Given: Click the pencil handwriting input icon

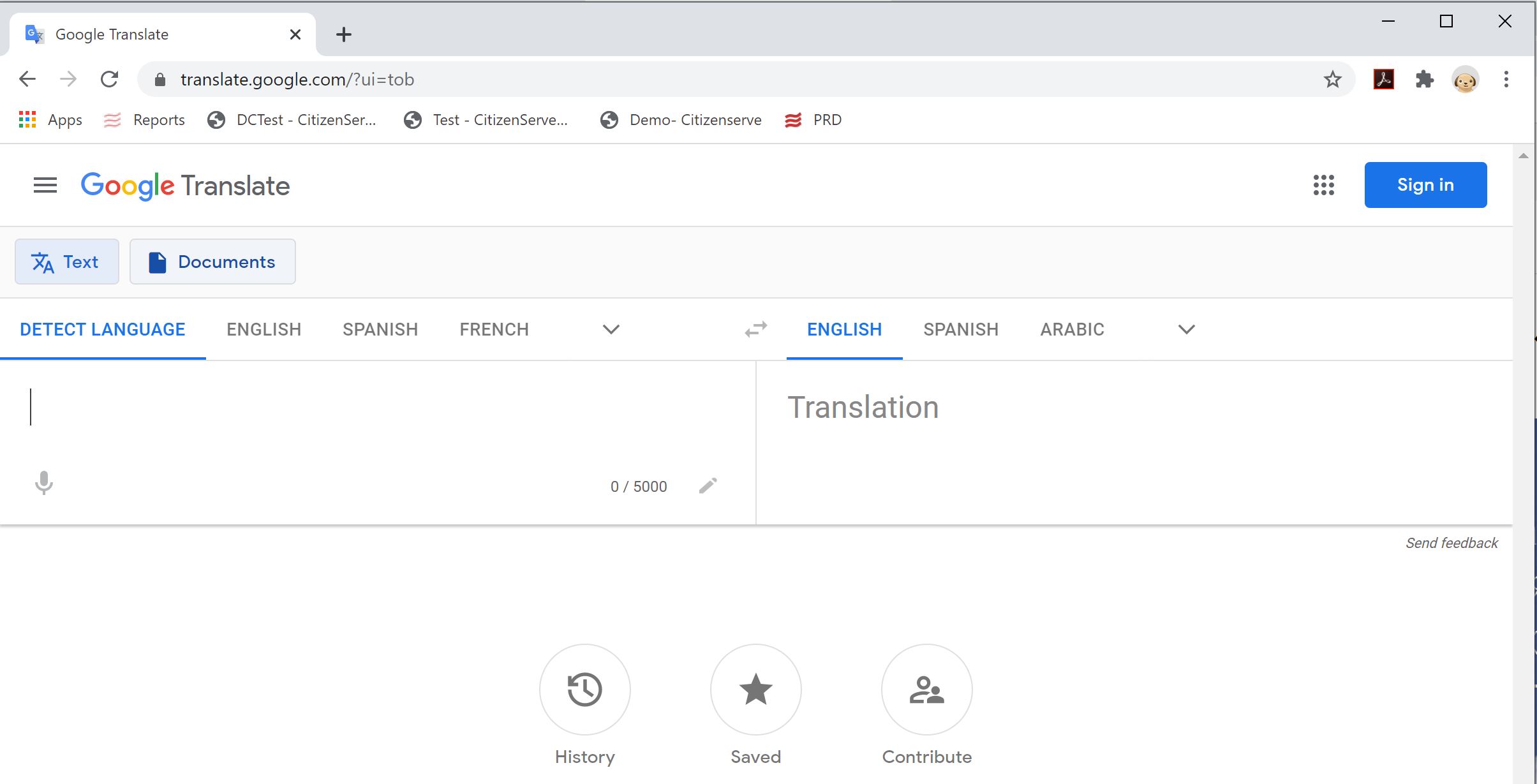Looking at the screenshot, I should tap(708, 486).
